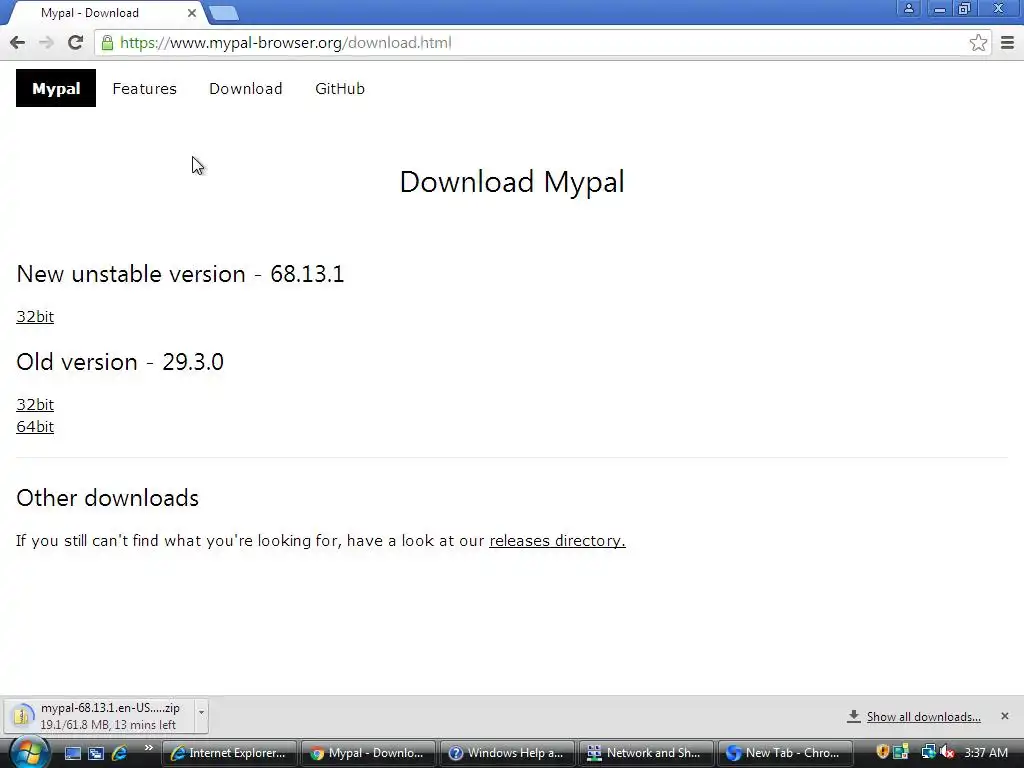Close the Mypal - Download tab
The width and height of the screenshot is (1024, 768).
(x=191, y=13)
